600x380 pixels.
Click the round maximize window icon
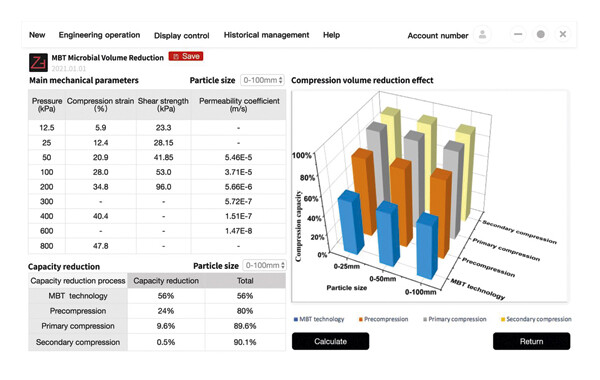click(541, 34)
